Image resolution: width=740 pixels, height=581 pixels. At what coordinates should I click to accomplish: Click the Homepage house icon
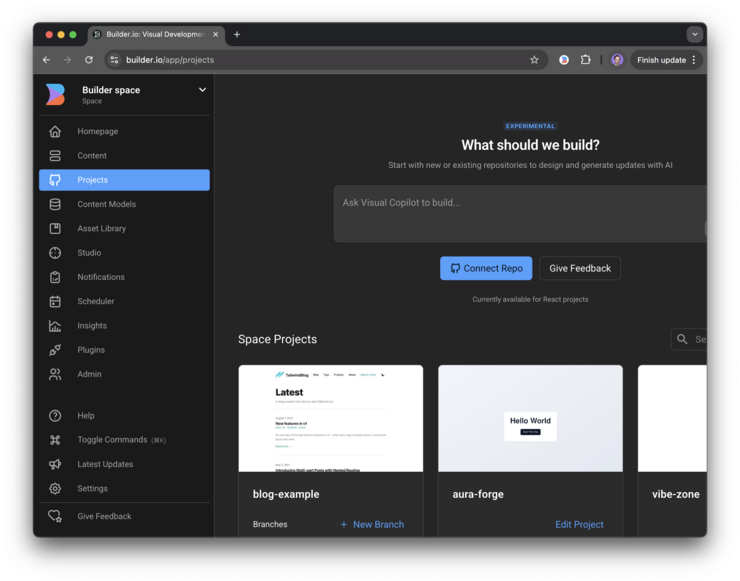[55, 131]
